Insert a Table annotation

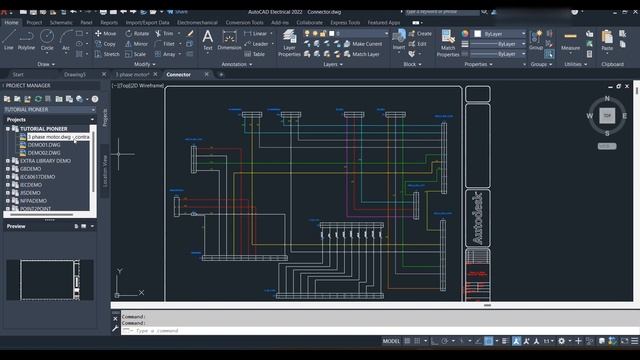[255, 54]
